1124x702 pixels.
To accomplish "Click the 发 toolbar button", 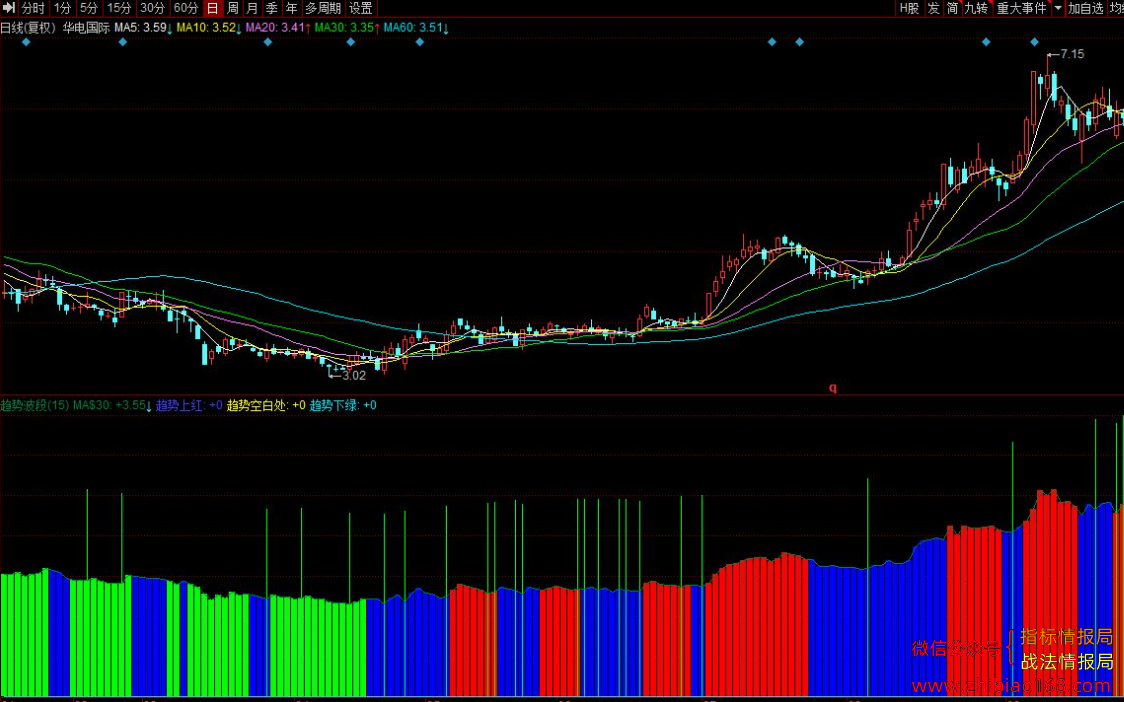I will [x=934, y=8].
